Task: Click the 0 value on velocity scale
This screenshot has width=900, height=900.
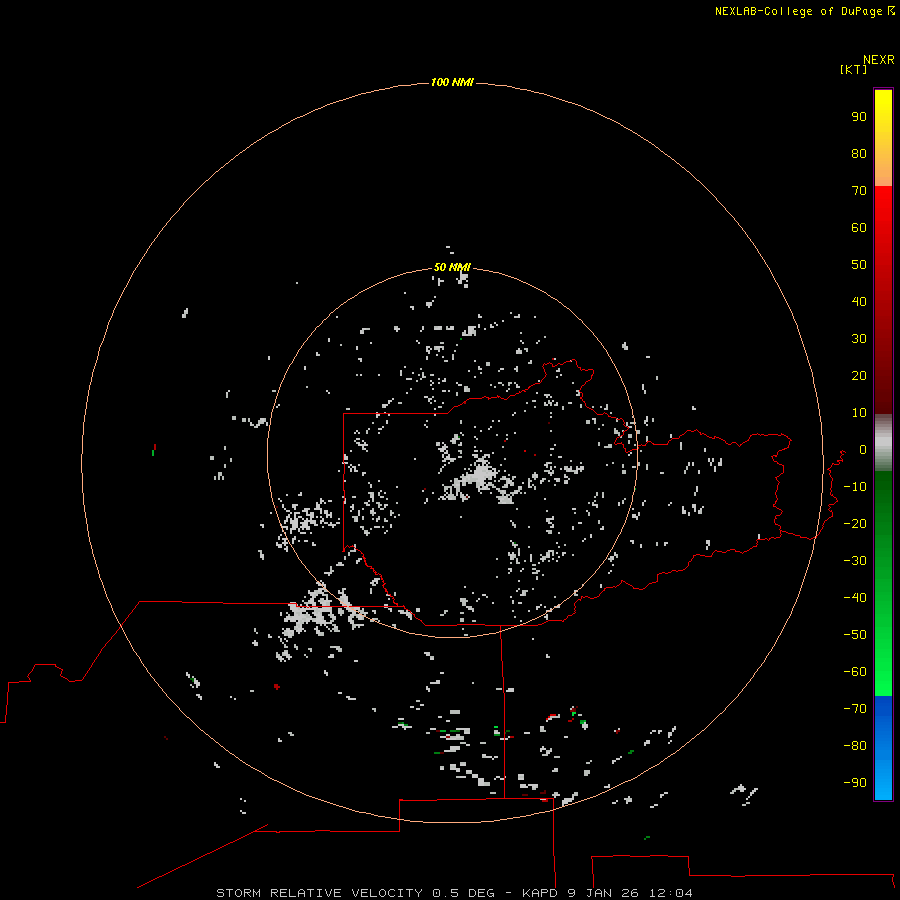Action: click(x=863, y=449)
